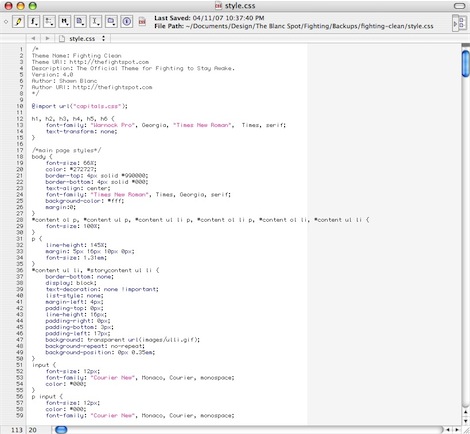470x434 pixels.
Task: Click the 'display: block;' line
Action: click(x=71, y=283)
